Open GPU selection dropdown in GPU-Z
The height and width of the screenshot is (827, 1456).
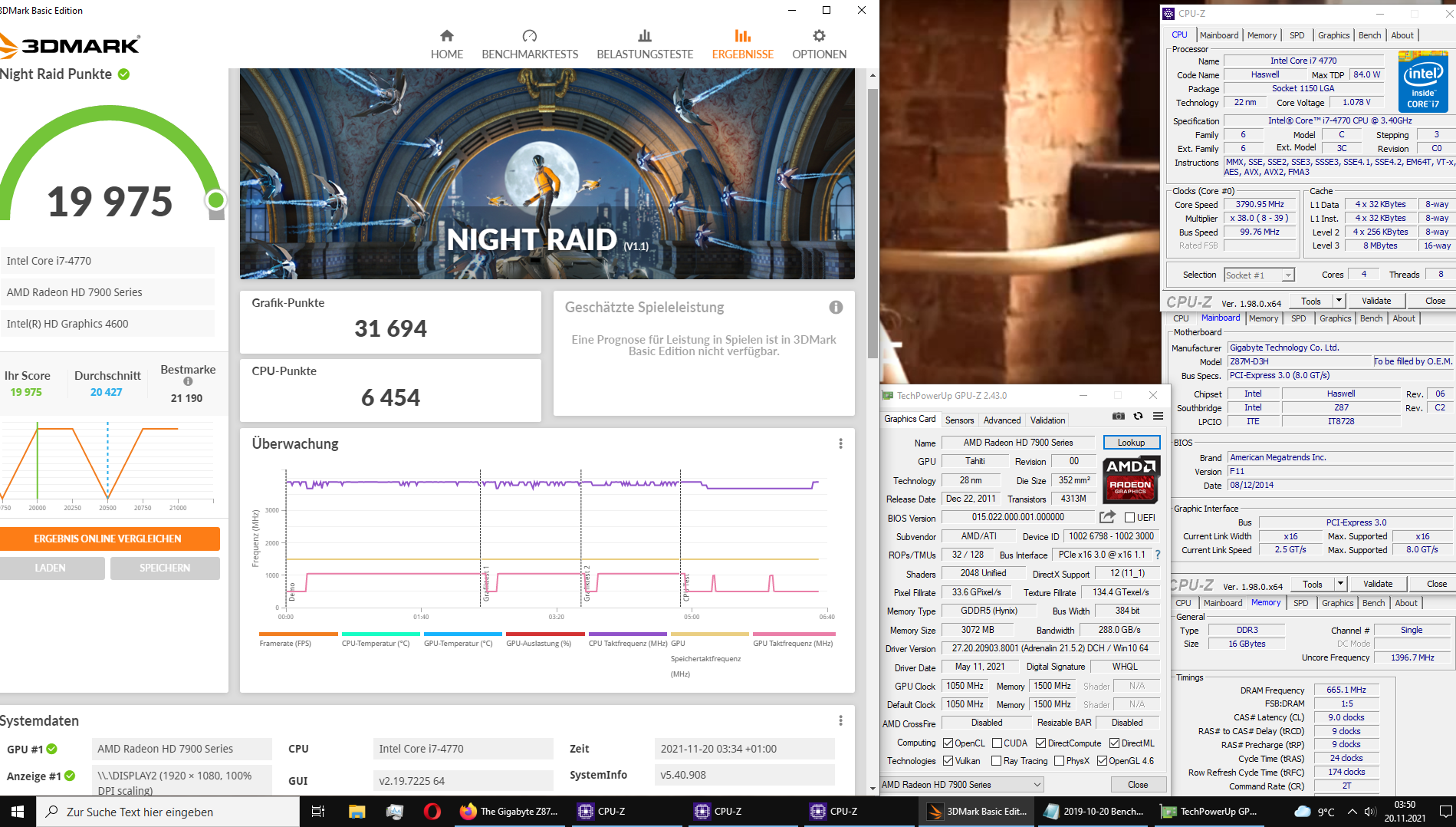pos(962,784)
